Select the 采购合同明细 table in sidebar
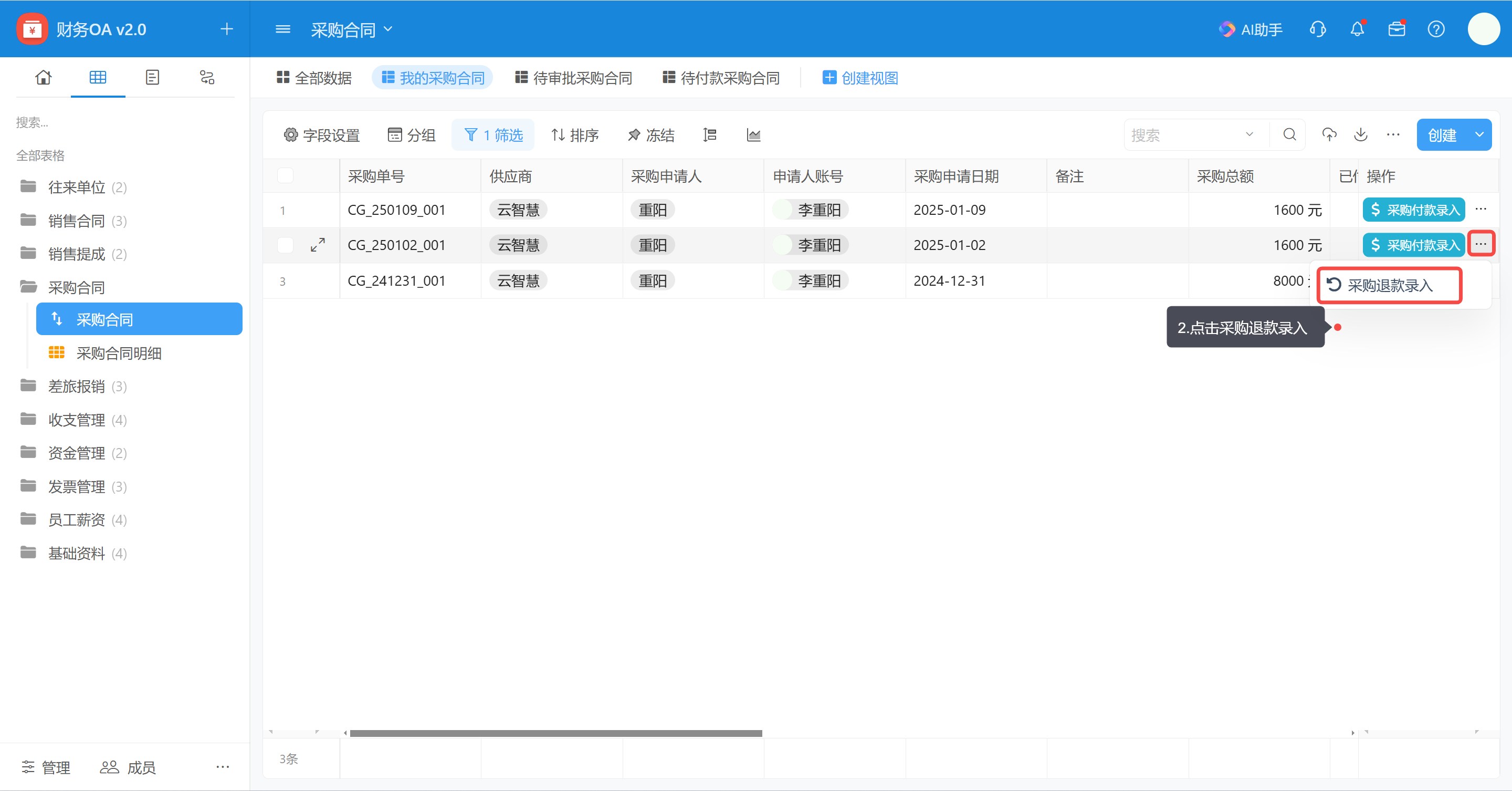The height and width of the screenshot is (791, 1512). (119, 353)
